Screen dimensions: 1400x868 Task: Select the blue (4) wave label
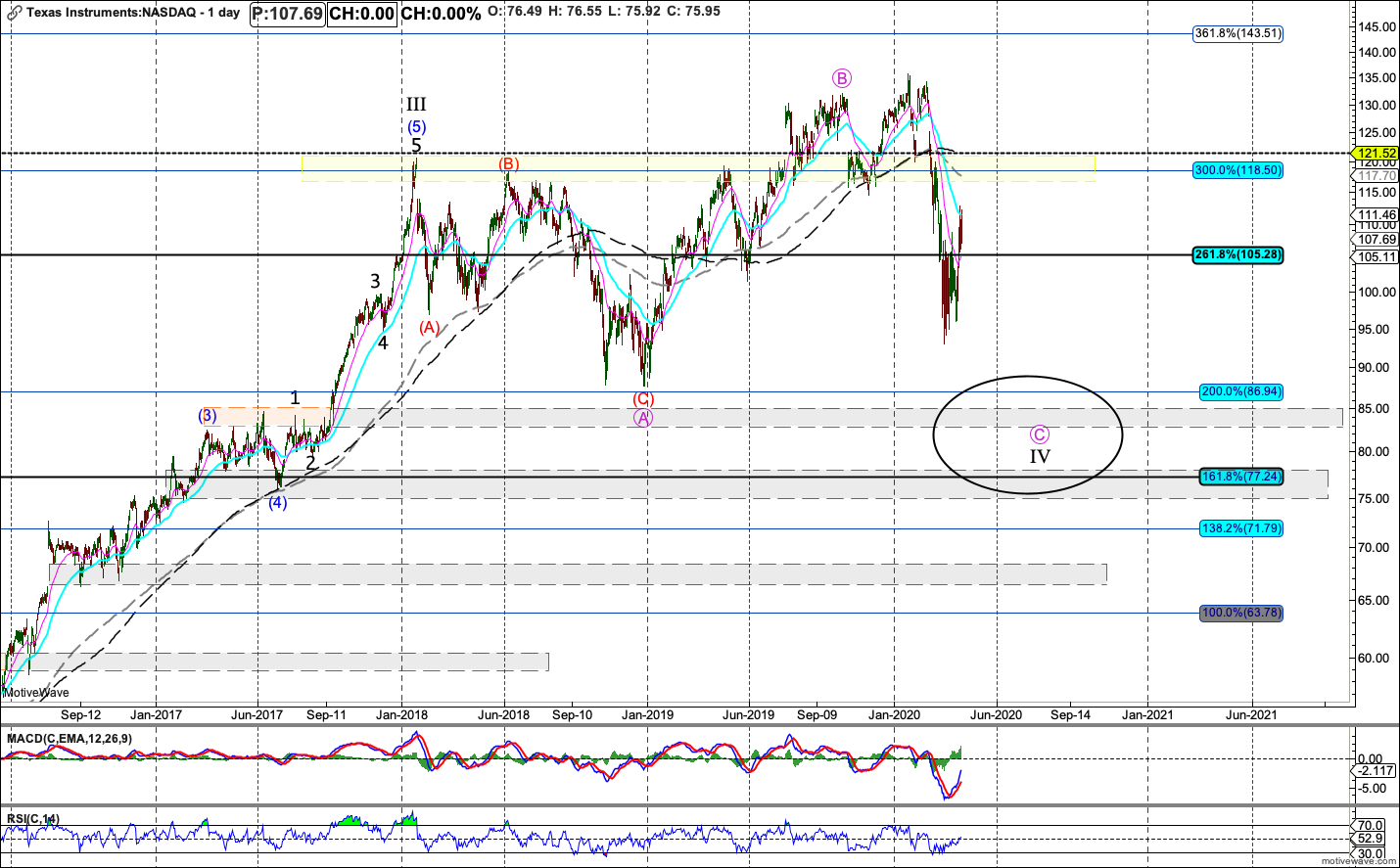[x=278, y=502]
